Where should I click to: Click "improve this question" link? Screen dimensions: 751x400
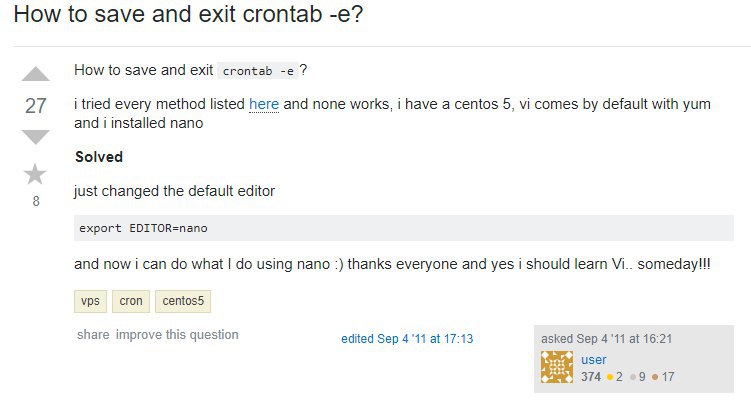pyautogui.click(x=177, y=335)
